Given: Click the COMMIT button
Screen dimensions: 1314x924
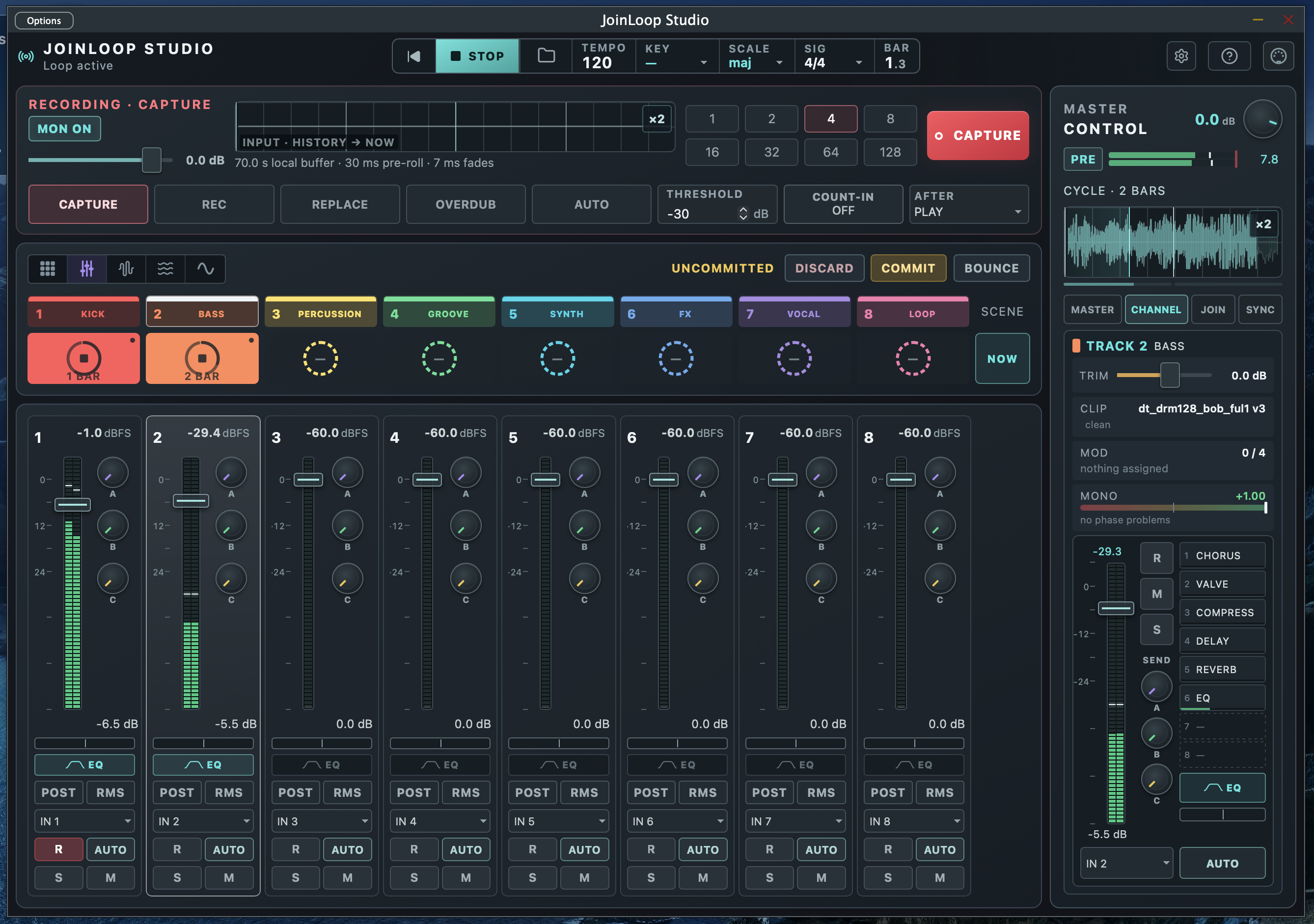Looking at the screenshot, I should pos(908,269).
